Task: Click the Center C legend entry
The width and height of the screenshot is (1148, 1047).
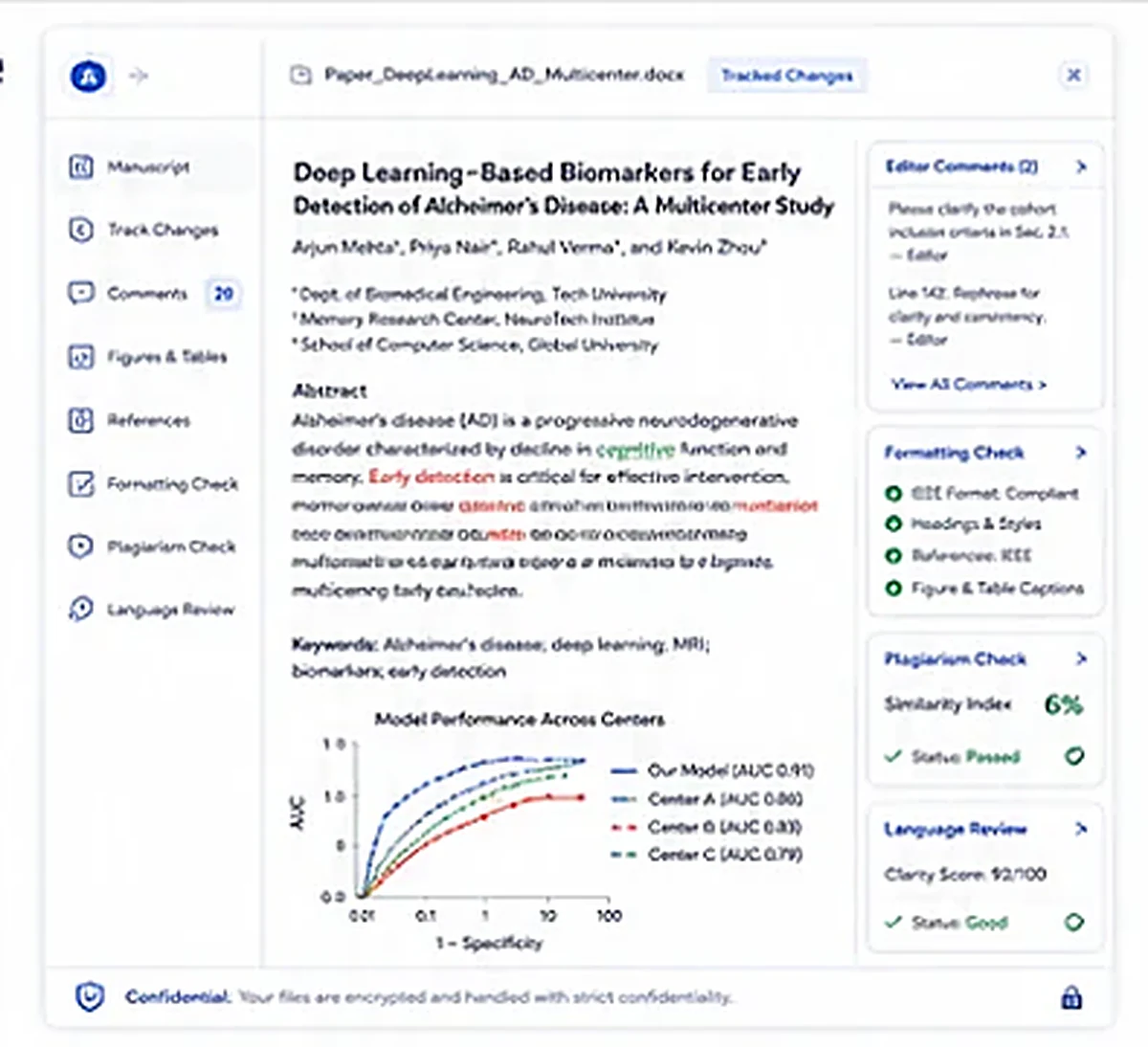Action: [706, 854]
